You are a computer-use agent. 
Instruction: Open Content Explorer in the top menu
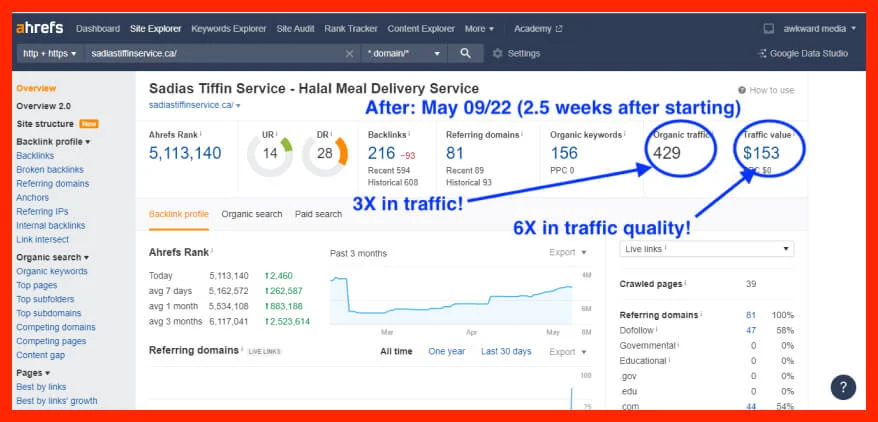(421, 29)
